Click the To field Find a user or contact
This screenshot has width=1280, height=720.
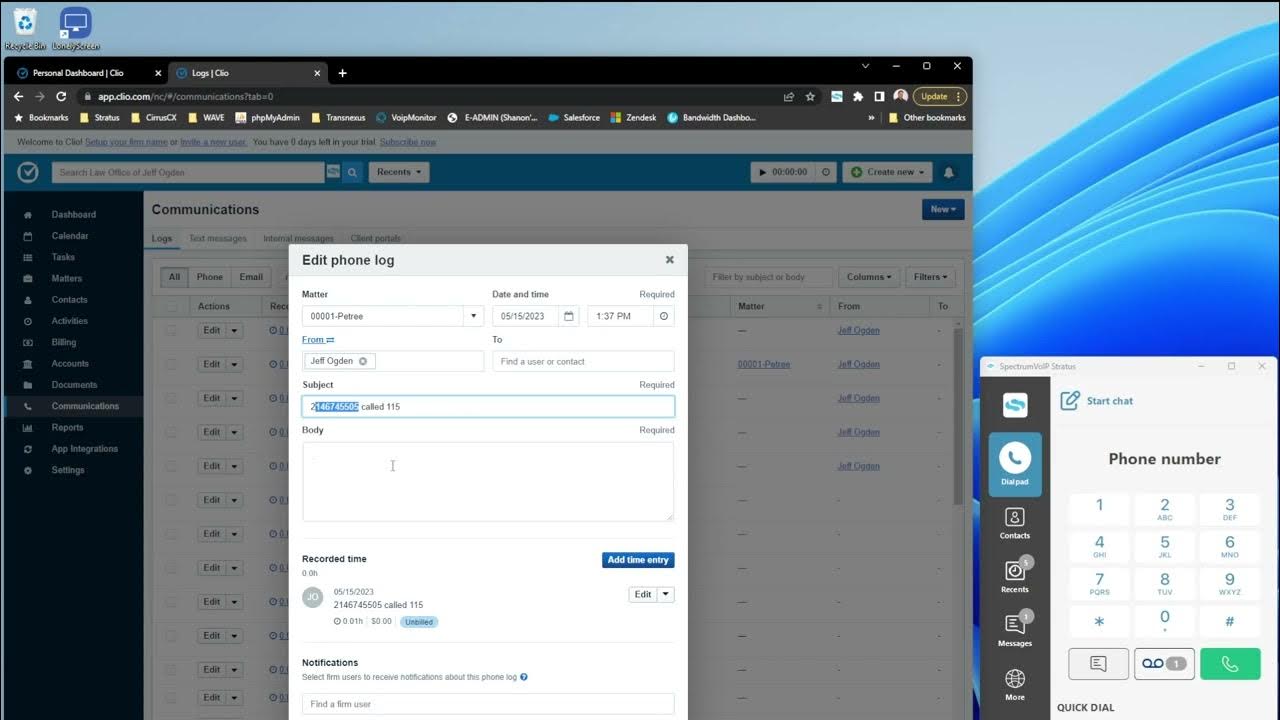tap(583, 361)
